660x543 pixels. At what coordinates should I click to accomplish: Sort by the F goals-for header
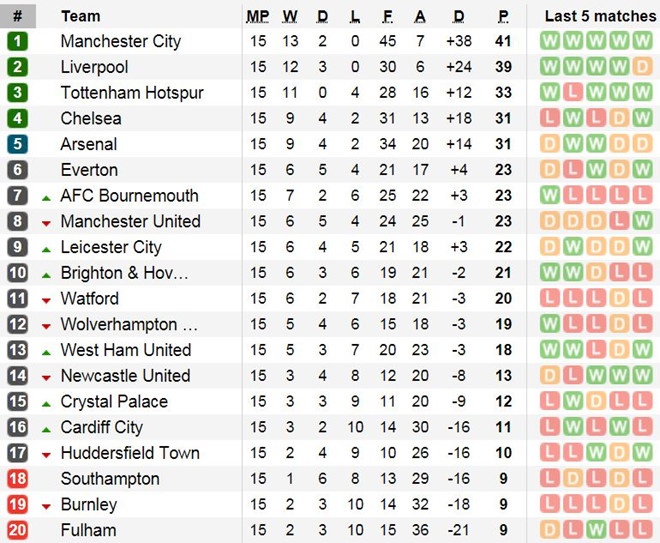pyautogui.click(x=386, y=16)
